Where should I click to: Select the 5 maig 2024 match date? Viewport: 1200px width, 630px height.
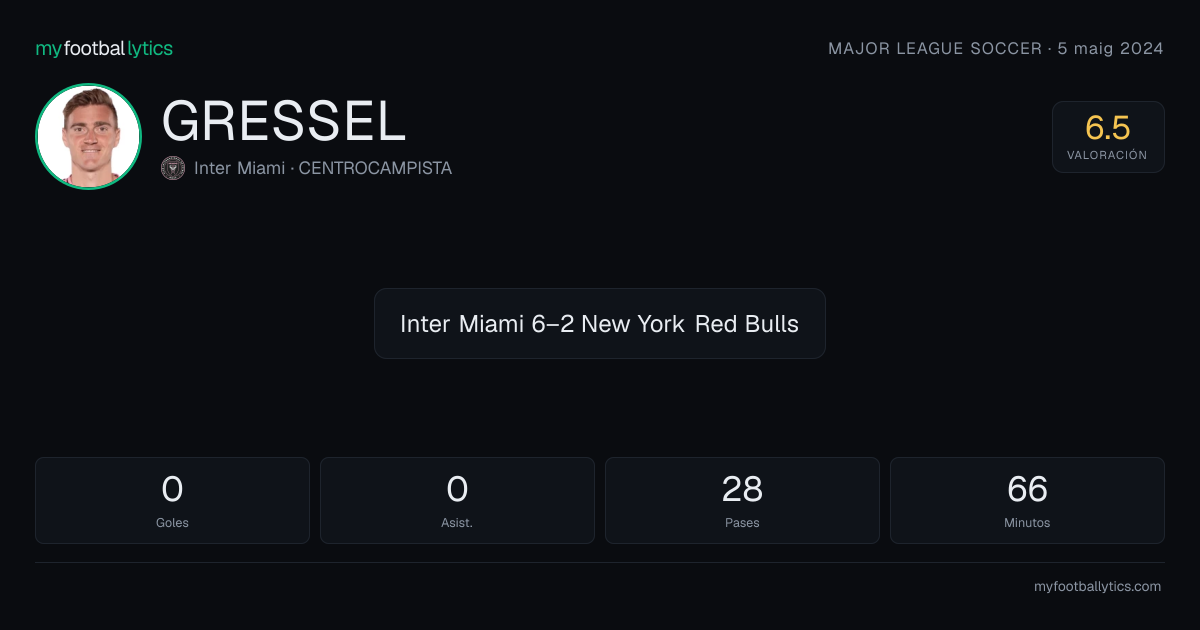click(1110, 48)
